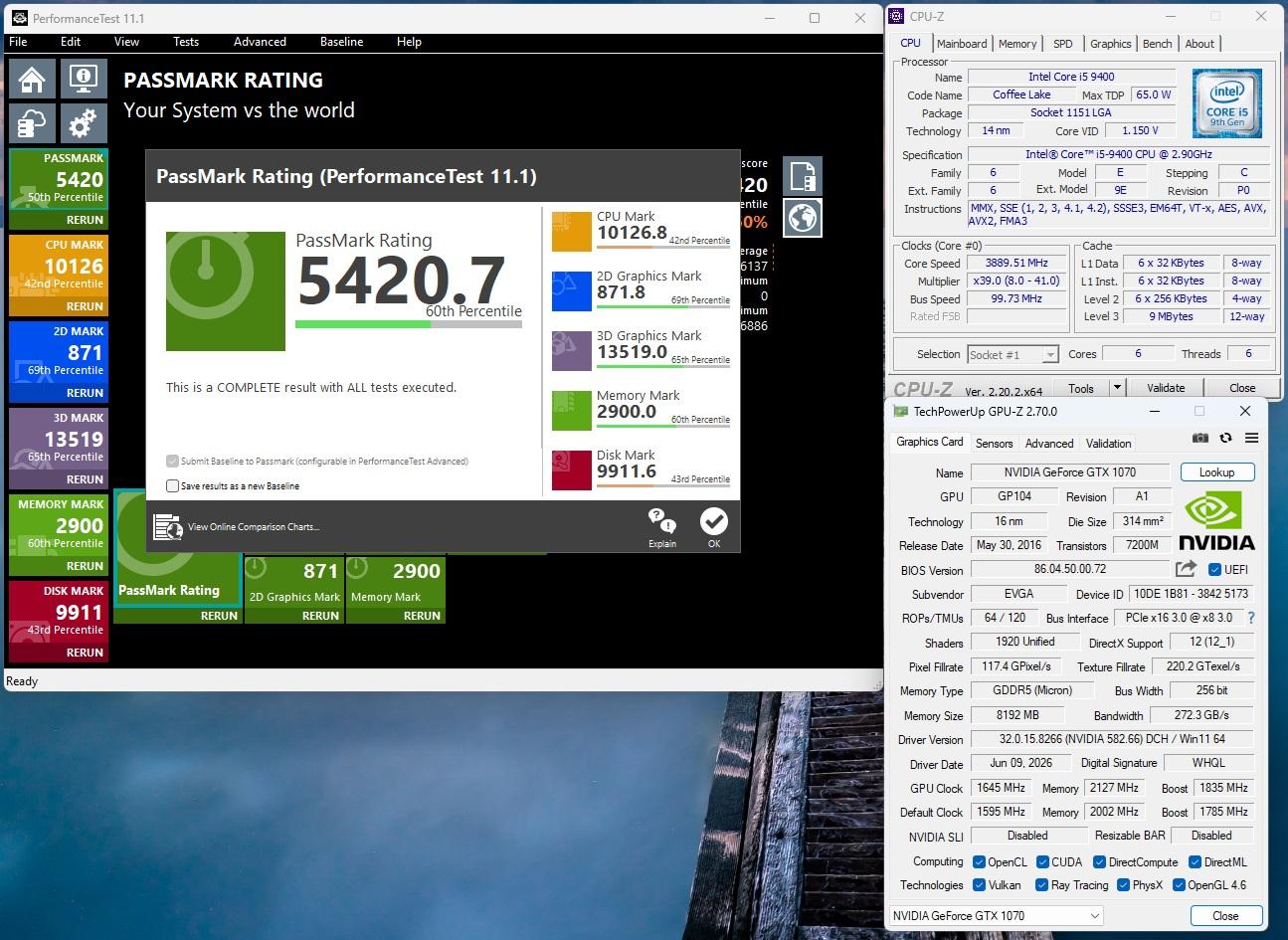Image resolution: width=1288 pixels, height=940 pixels.
Task: Click the 2D Graphics Mark blue icon
Action: click(571, 290)
